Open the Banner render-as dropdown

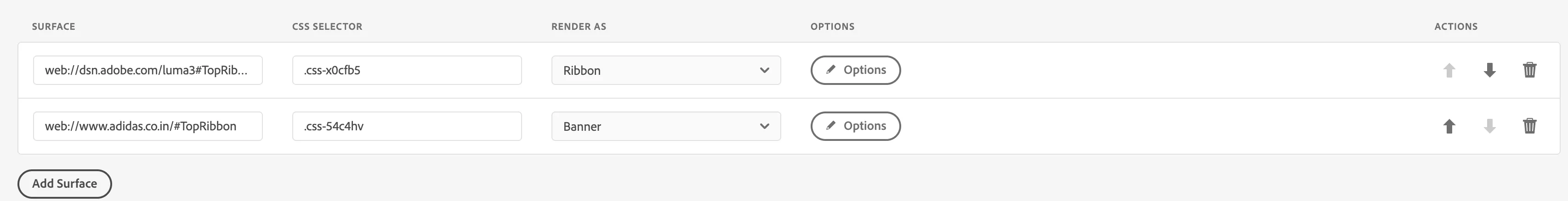click(x=666, y=126)
